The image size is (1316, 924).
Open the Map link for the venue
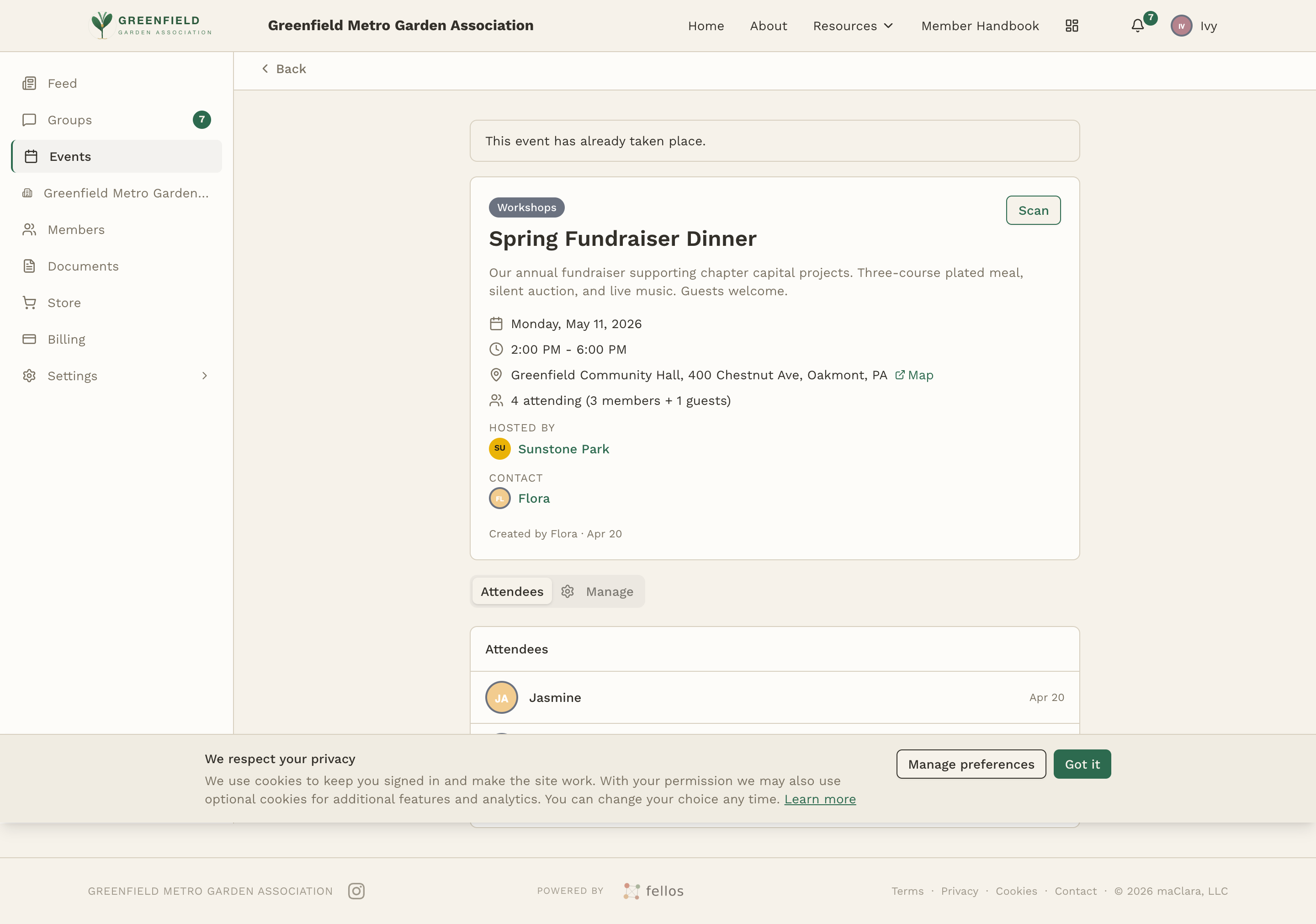[x=914, y=375]
